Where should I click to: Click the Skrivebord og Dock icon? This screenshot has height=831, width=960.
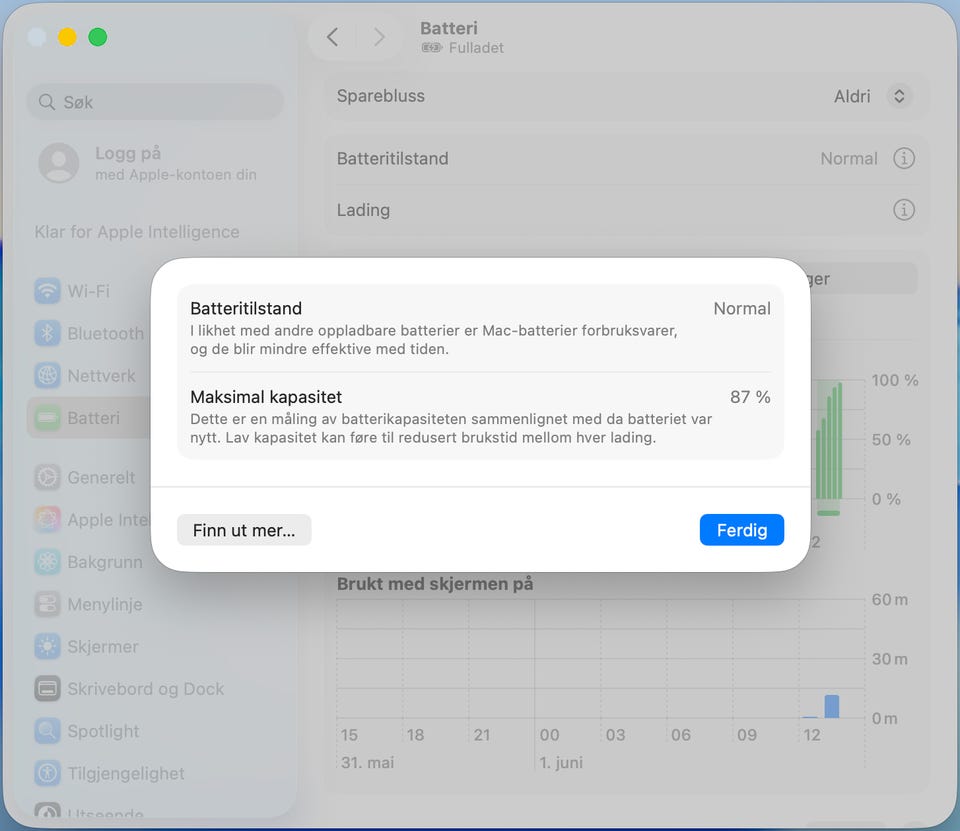click(47, 688)
